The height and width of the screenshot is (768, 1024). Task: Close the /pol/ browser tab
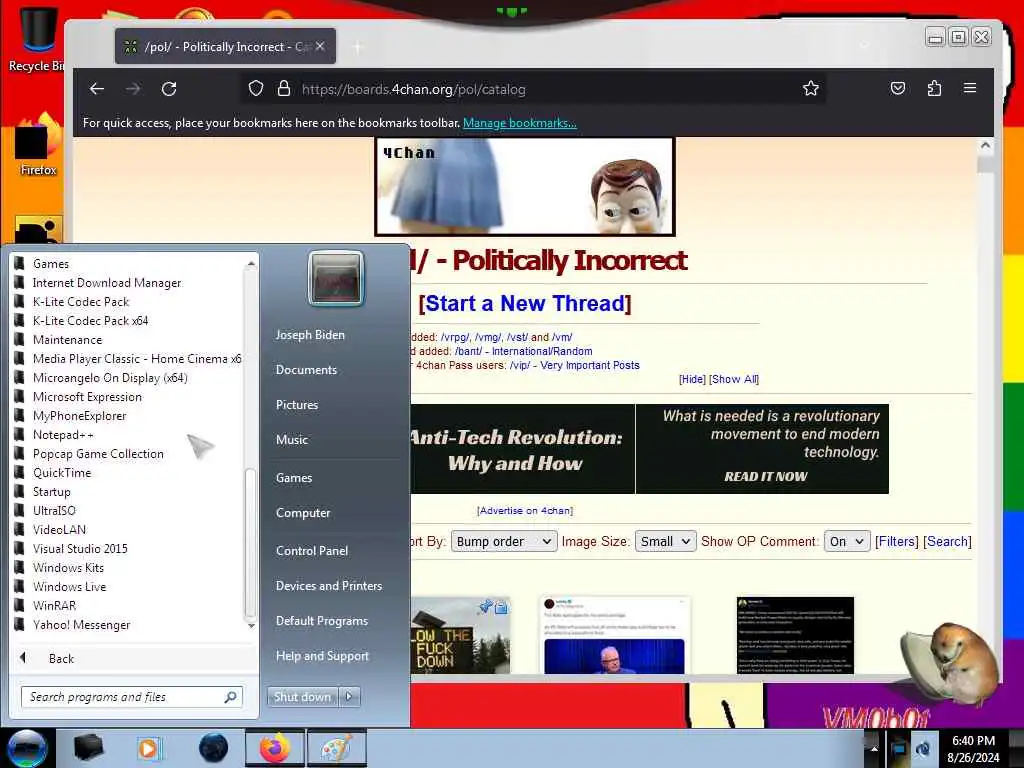[320, 46]
